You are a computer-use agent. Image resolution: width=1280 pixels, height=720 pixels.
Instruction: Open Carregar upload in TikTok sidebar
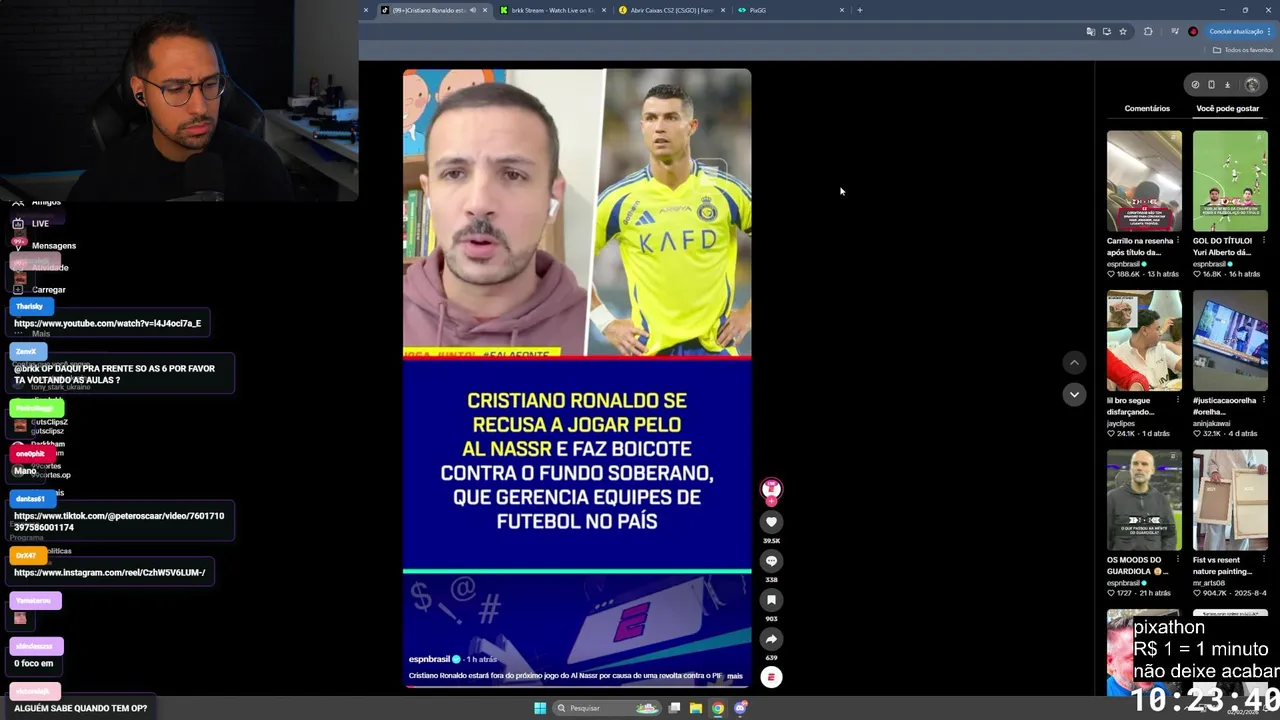click(x=38, y=290)
